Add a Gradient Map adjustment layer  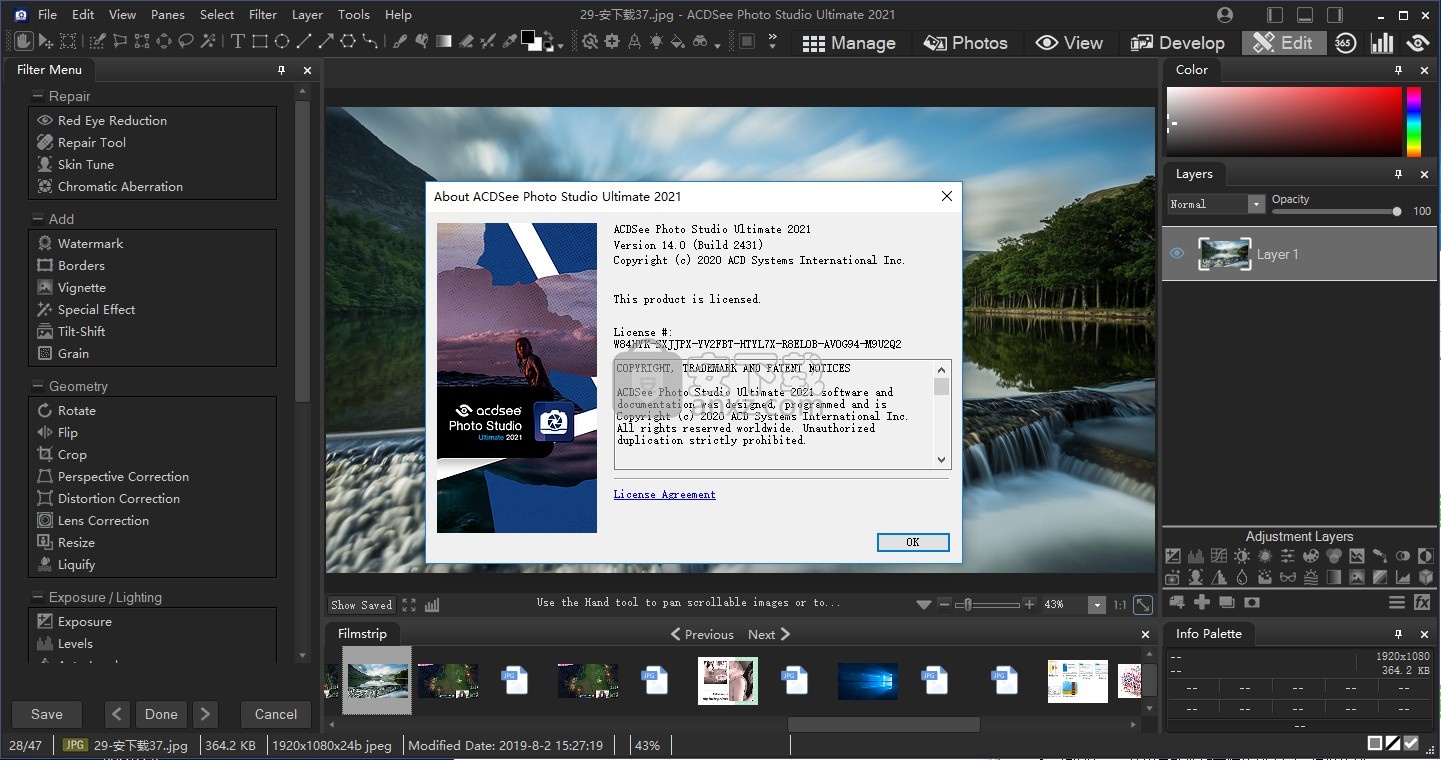1334,577
